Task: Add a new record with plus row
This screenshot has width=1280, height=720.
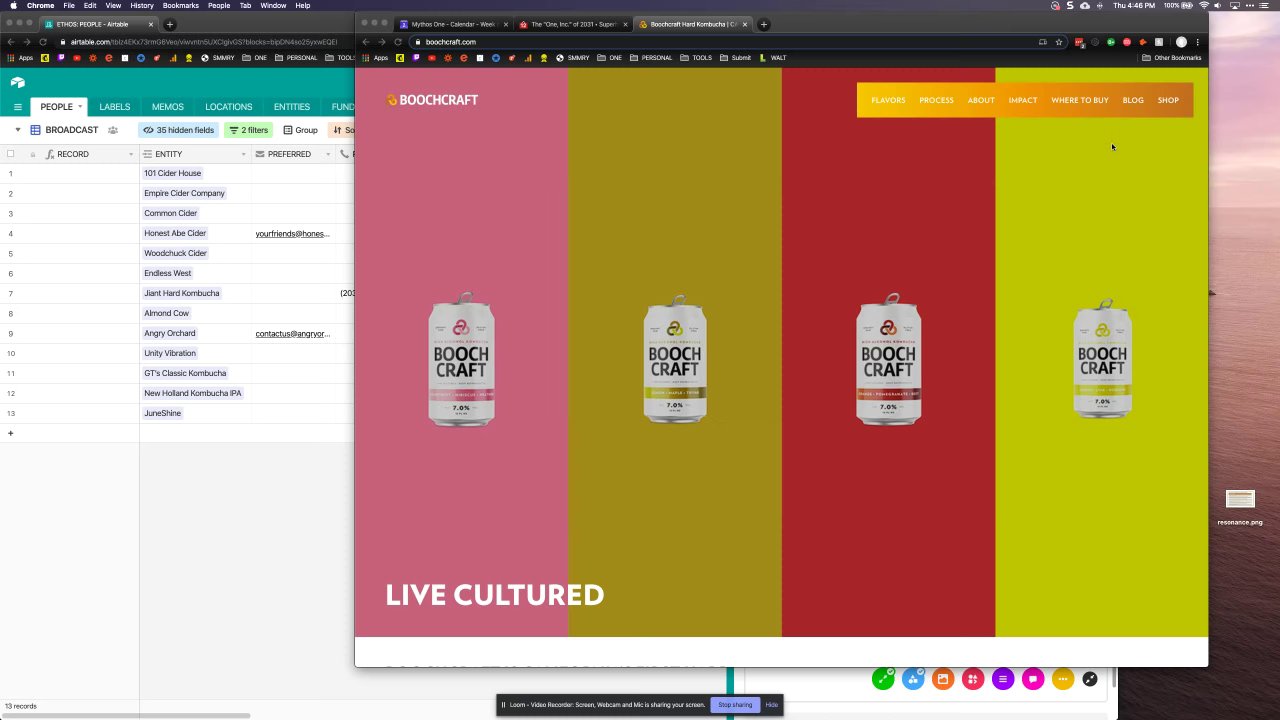Action: [x=10, y=433]
